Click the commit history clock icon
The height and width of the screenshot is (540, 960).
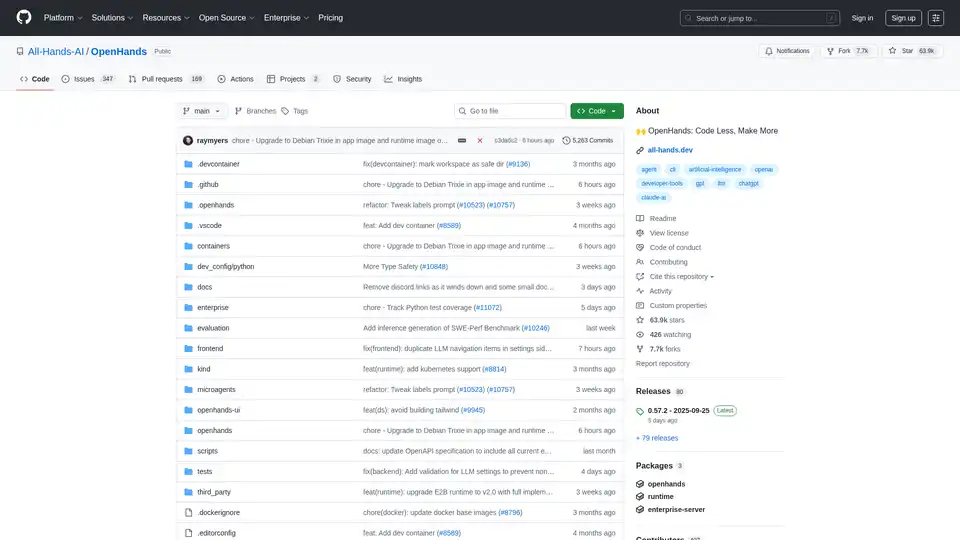567,141
